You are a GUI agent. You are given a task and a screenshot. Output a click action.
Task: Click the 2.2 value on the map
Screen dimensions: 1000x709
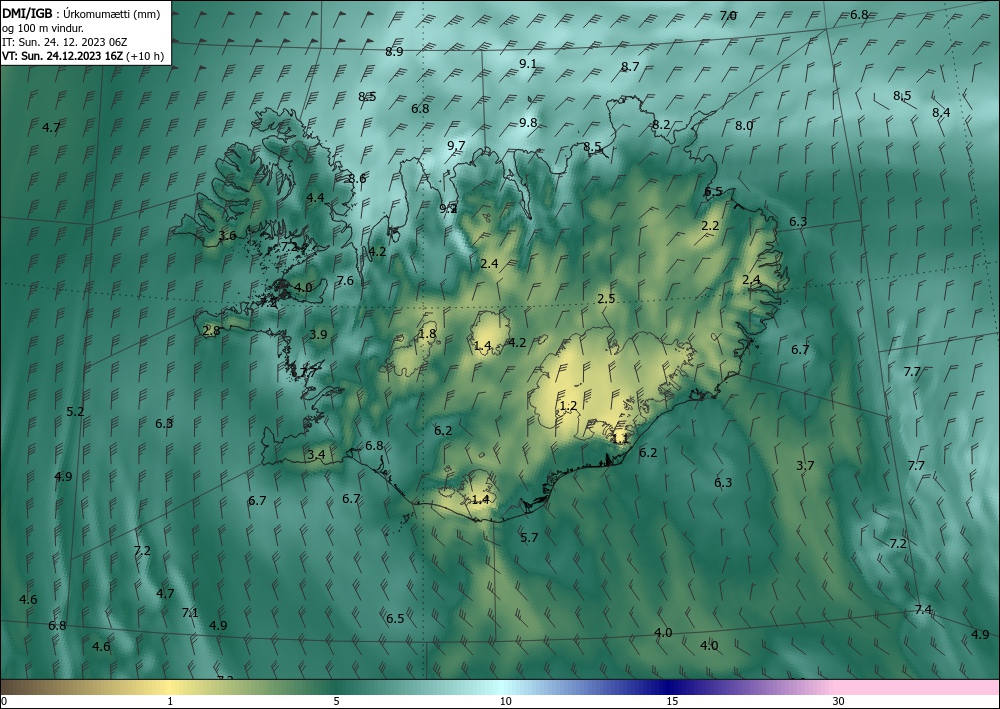click(x=710, y=226)
